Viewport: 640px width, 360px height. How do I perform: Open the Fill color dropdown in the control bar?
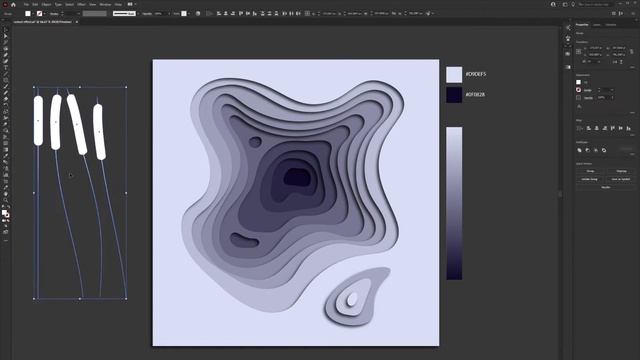[33, 13]
